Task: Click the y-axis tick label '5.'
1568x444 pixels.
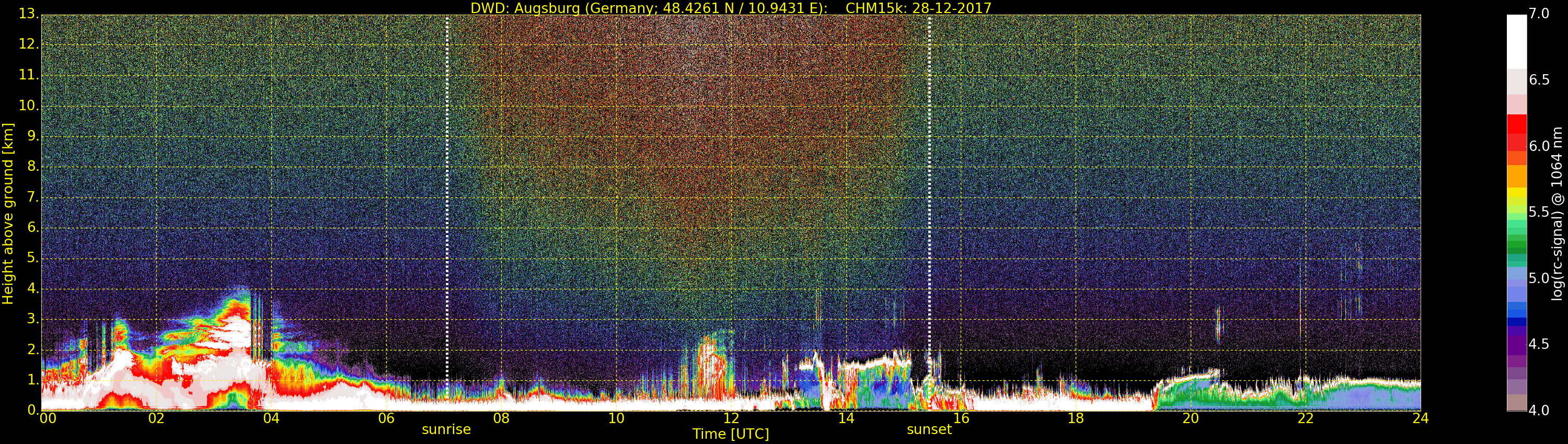Action: point(33,258)
